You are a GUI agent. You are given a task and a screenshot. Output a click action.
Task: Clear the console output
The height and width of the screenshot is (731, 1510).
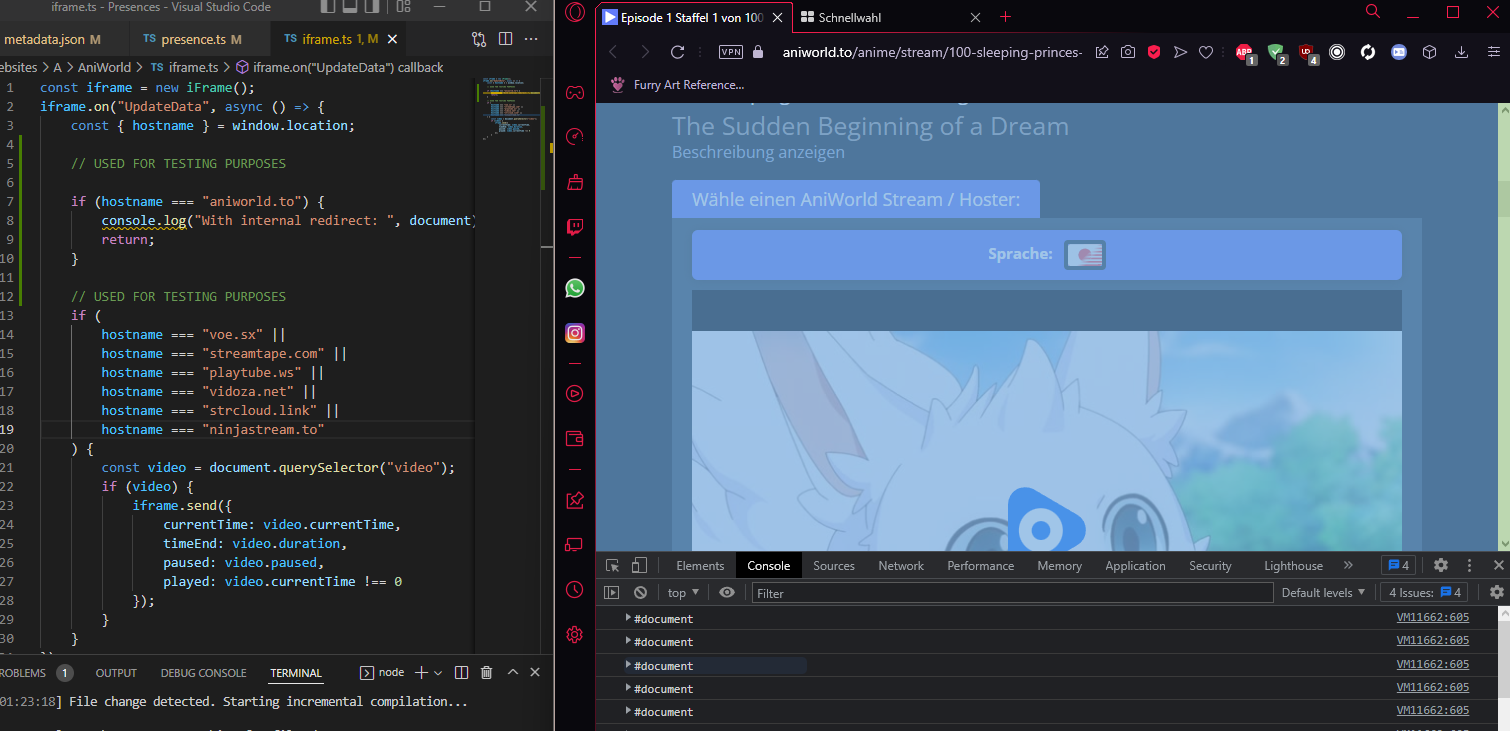click(640, 592)
